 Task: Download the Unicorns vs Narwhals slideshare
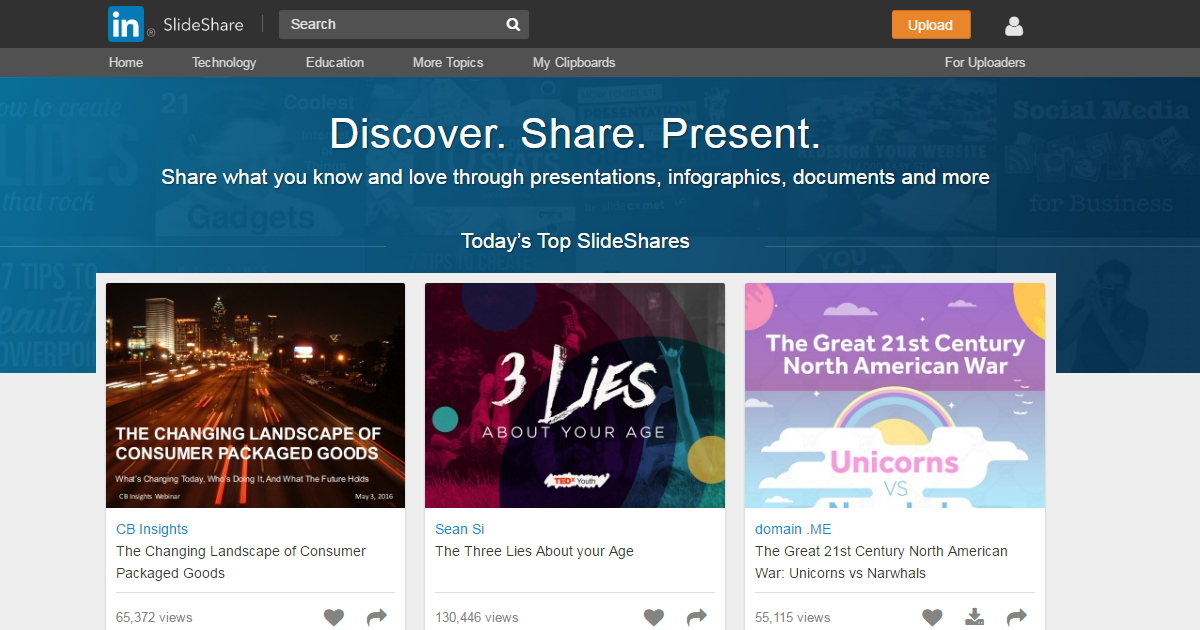[975, 618]
